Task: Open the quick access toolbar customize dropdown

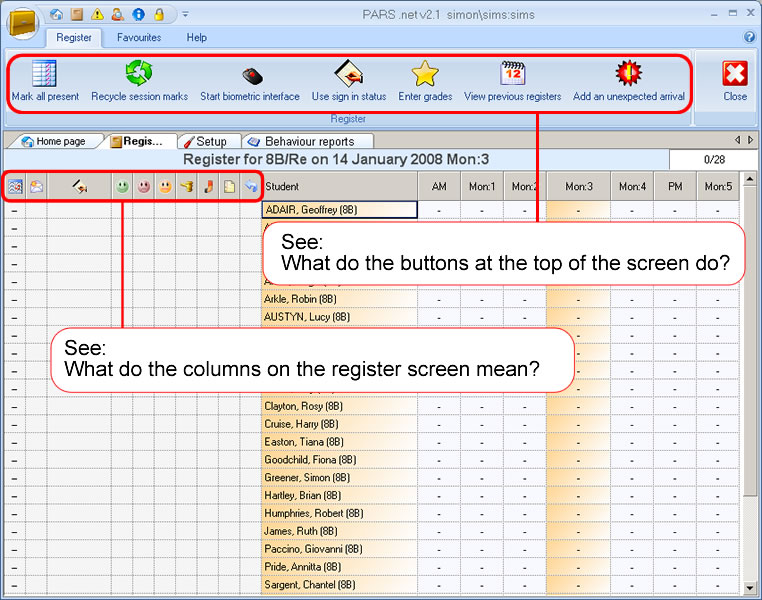Action: click(185, 15)
